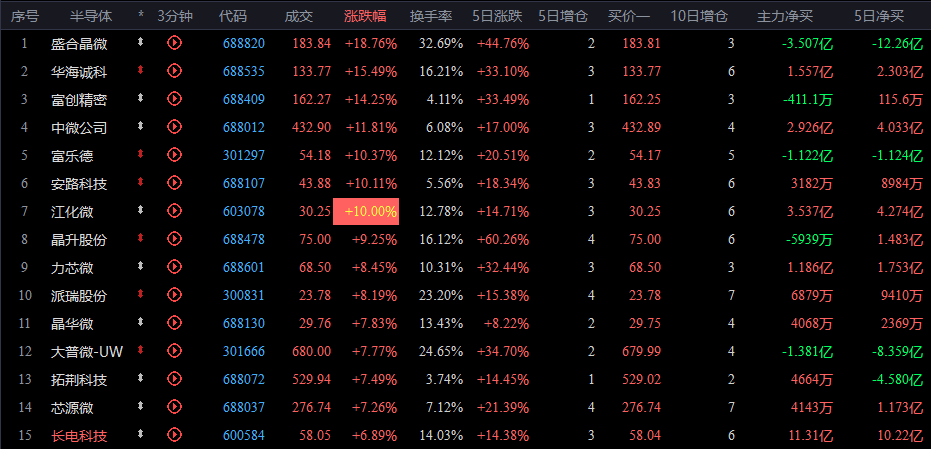
Task: Click the 3分钟 column header
Action: click(x=175, y=16)
